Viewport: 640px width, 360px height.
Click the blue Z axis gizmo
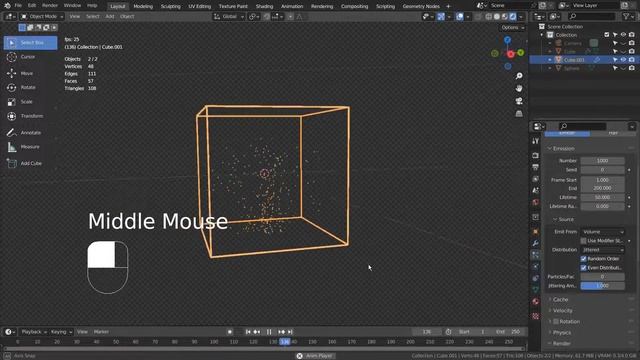pyautogui.click(x=507, y=40)
